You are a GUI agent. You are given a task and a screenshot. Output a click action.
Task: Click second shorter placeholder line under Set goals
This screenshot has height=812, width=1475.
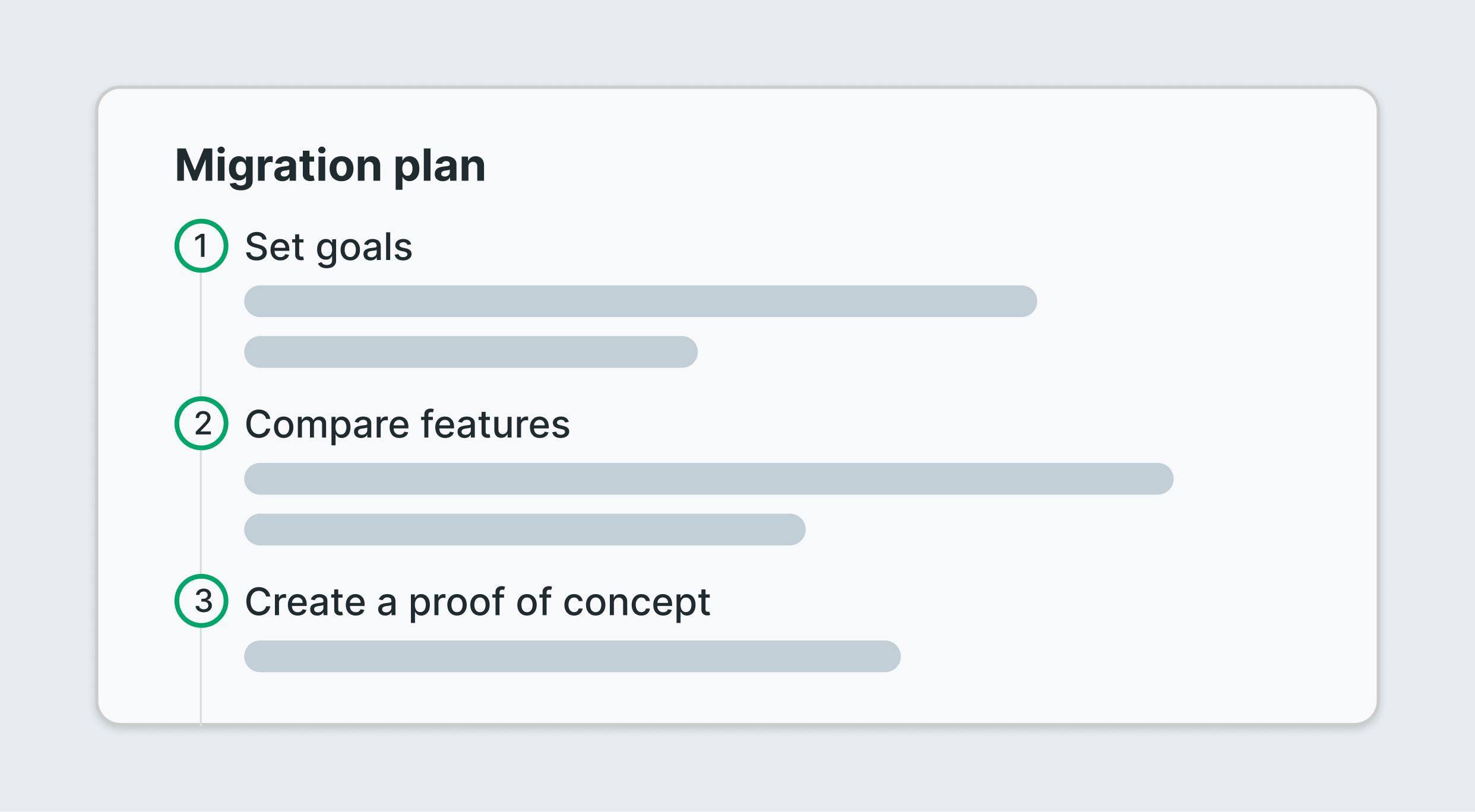click(x=471, y=352)
